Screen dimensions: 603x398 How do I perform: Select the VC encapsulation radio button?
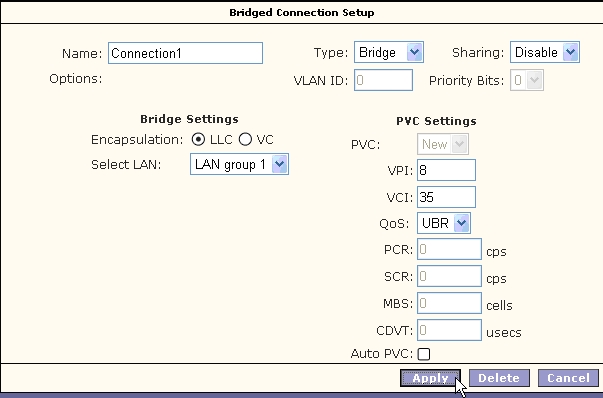click(245, 139)
